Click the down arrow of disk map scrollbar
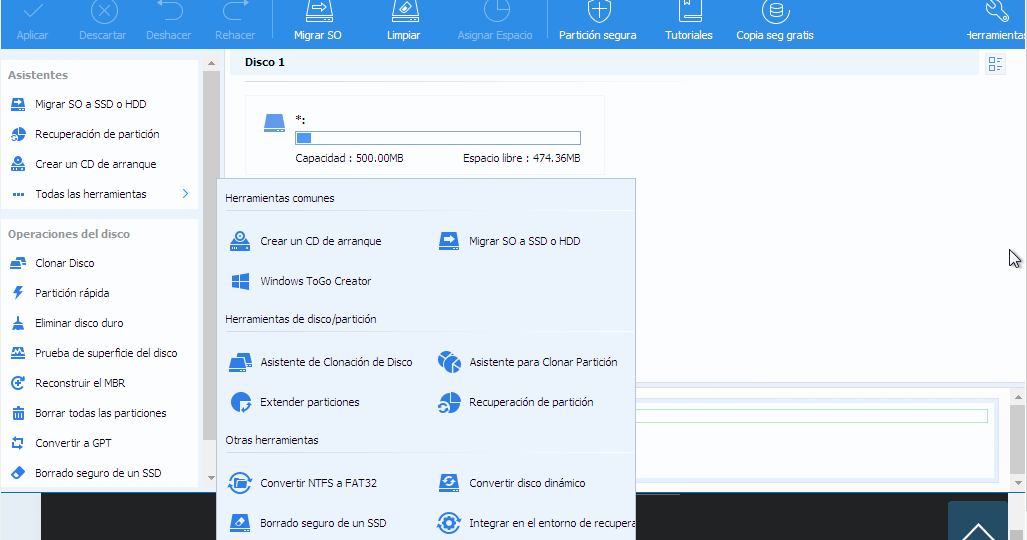The image size is (1027, 540). coord(1018,483)
